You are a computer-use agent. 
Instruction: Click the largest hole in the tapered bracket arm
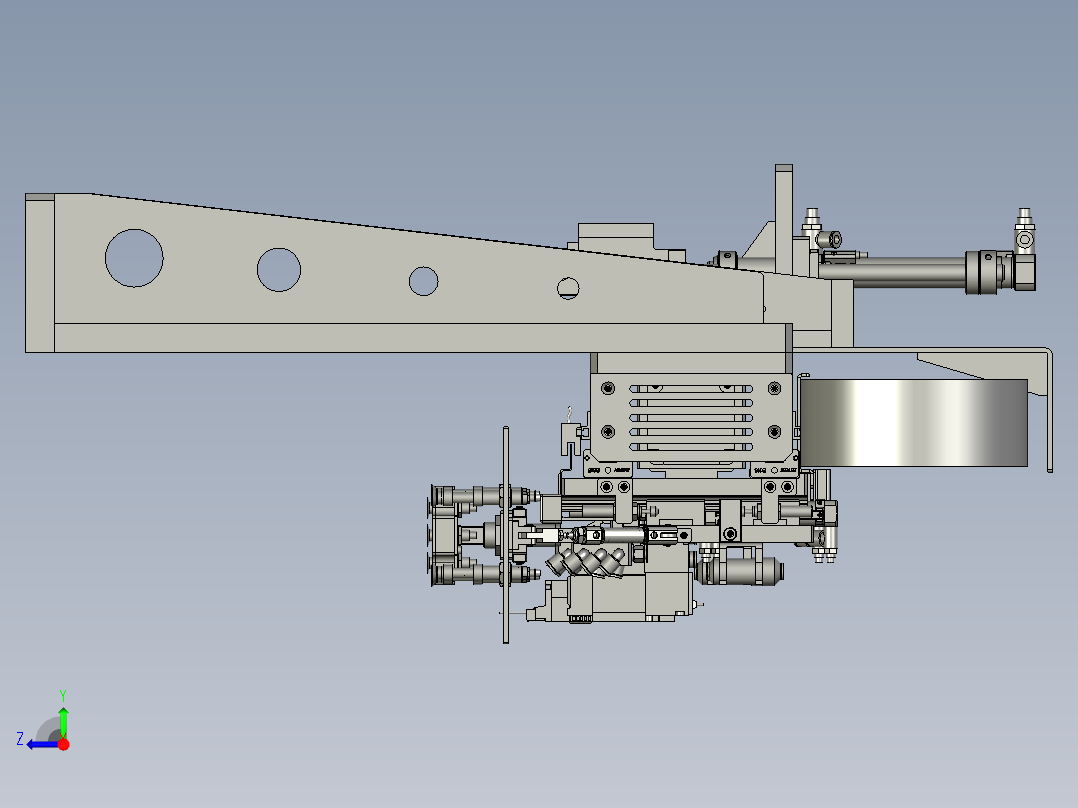(131, 258)
